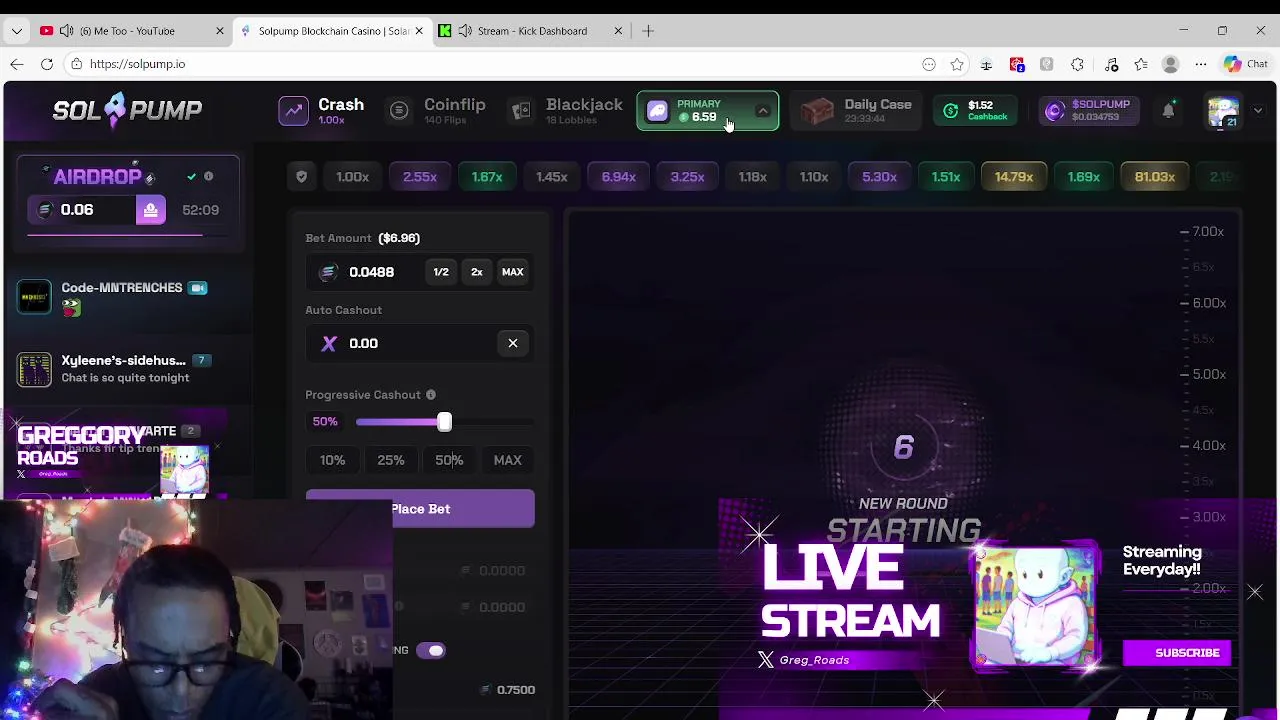This screenshot has height=720, width=1280.
Task: Select the Solpump Blockchain Casino browser tab
Action: 333,31
